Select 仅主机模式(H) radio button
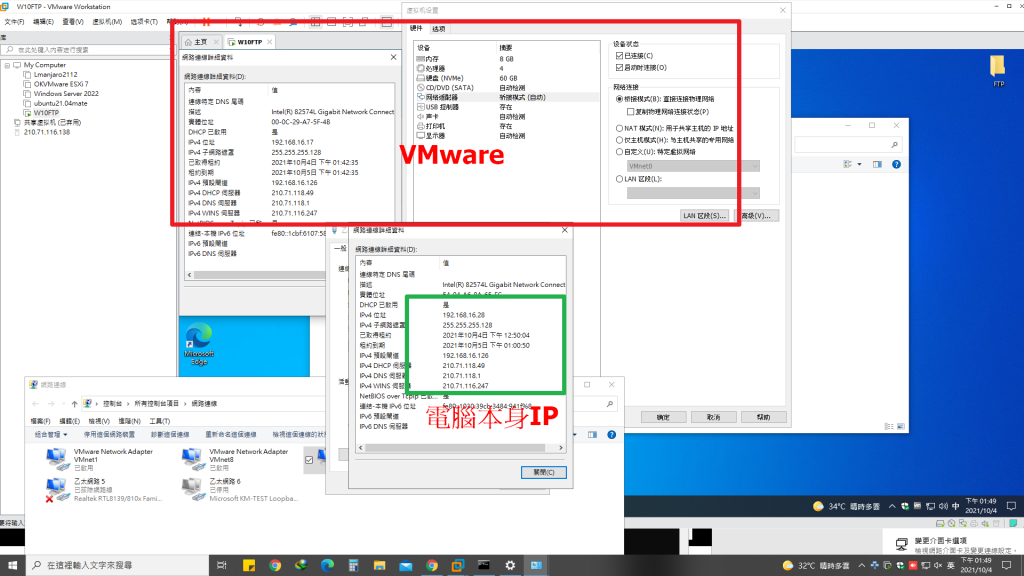 [619, 140]
